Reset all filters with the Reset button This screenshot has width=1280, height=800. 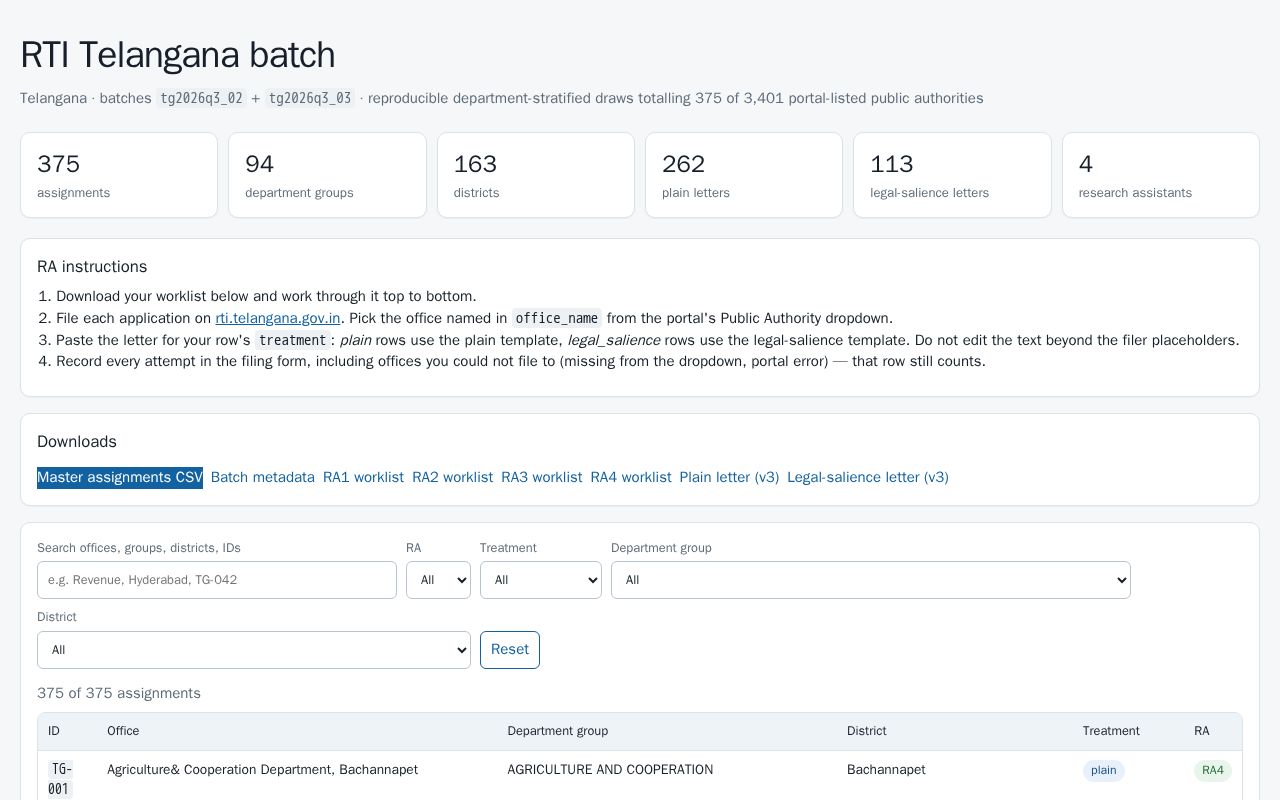(x=510, y=650)
